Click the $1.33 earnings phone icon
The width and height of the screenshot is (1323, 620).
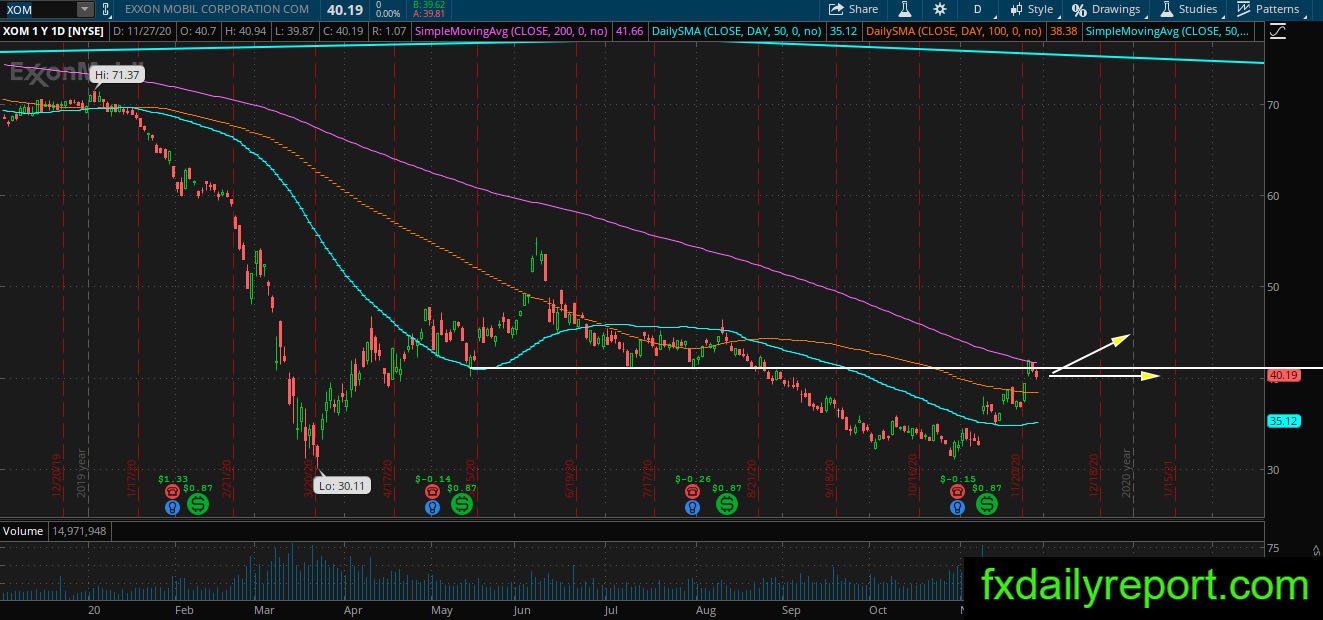point(172,491)
